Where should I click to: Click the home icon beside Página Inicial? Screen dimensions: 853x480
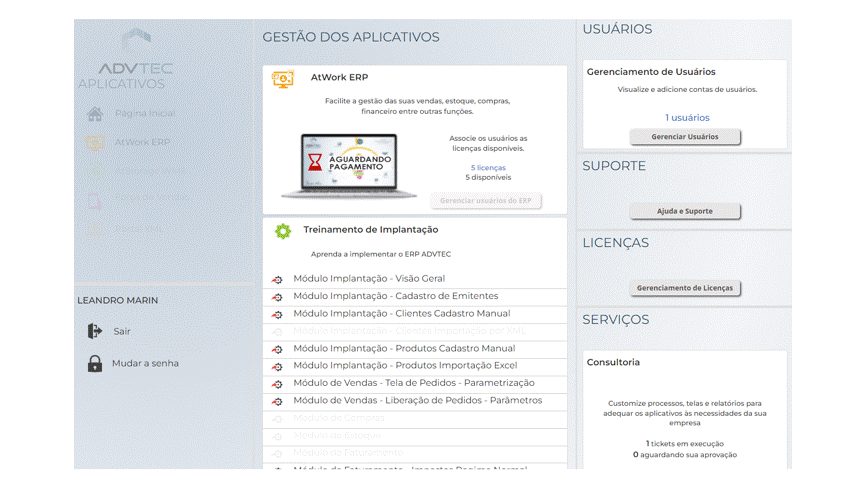click(95, 114)
